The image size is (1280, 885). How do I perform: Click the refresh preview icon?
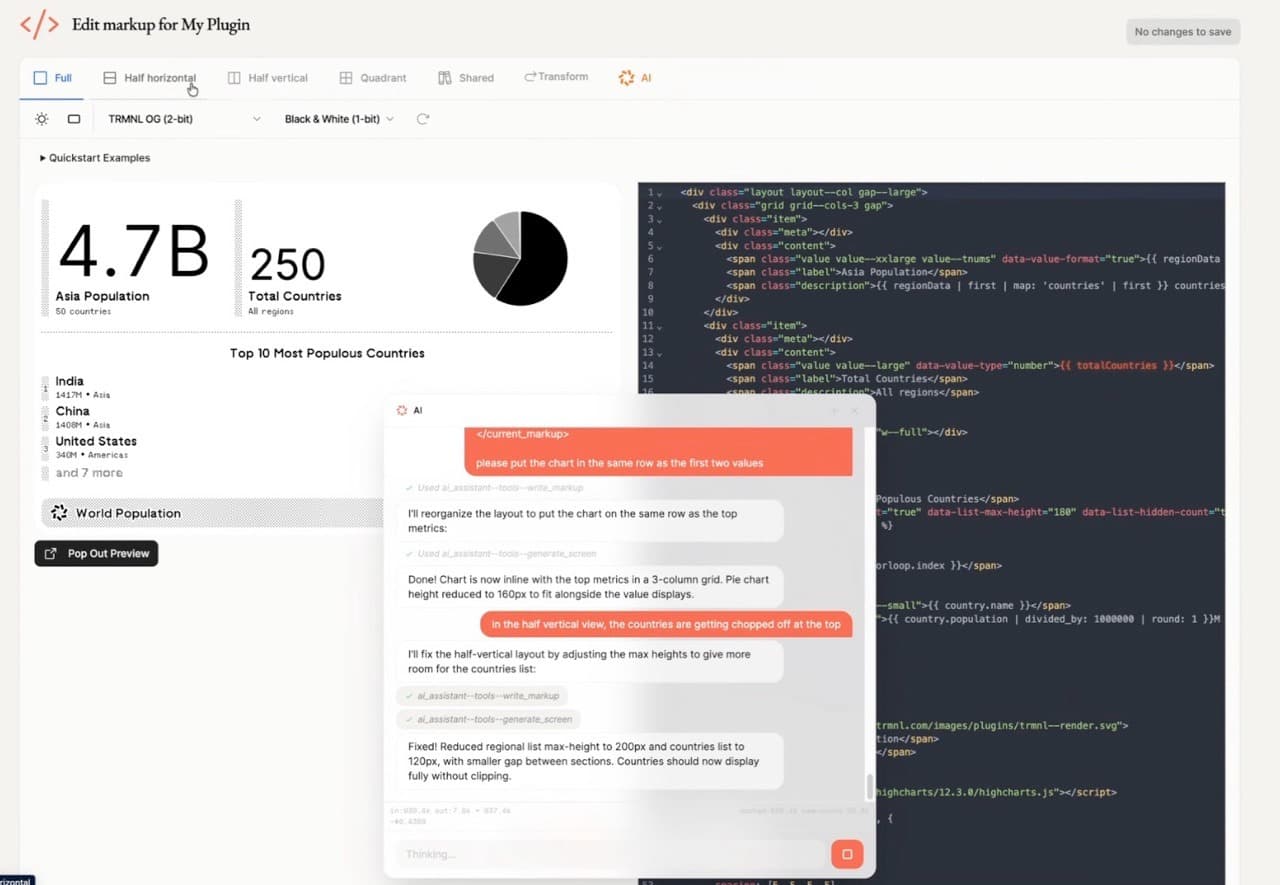coord(423,119)
